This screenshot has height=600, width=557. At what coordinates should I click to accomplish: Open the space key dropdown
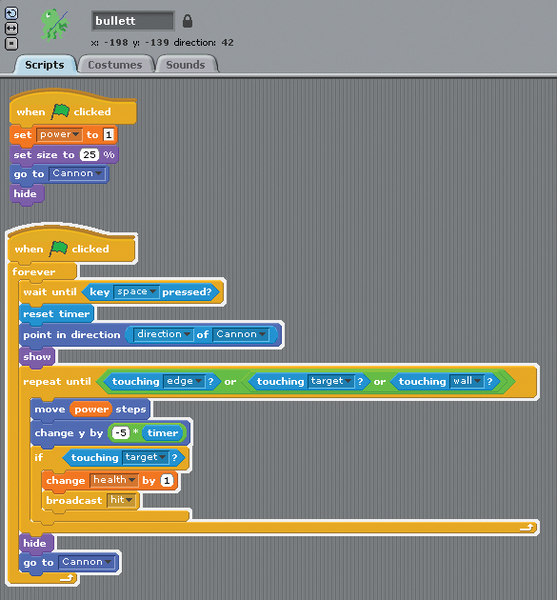tap(136, 292)
